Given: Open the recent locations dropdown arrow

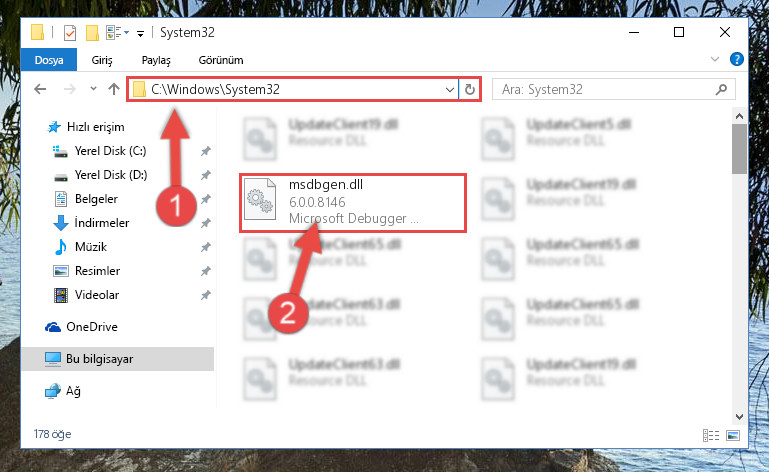Looking at the screenshot, I should [x=93, y=89].
